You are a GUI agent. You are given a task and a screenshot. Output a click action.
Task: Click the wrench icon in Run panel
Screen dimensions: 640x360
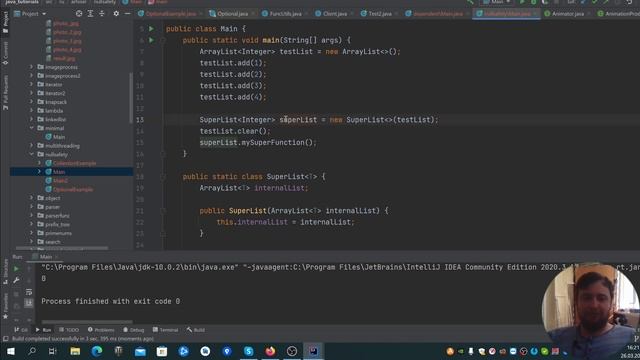coord(16,280)
